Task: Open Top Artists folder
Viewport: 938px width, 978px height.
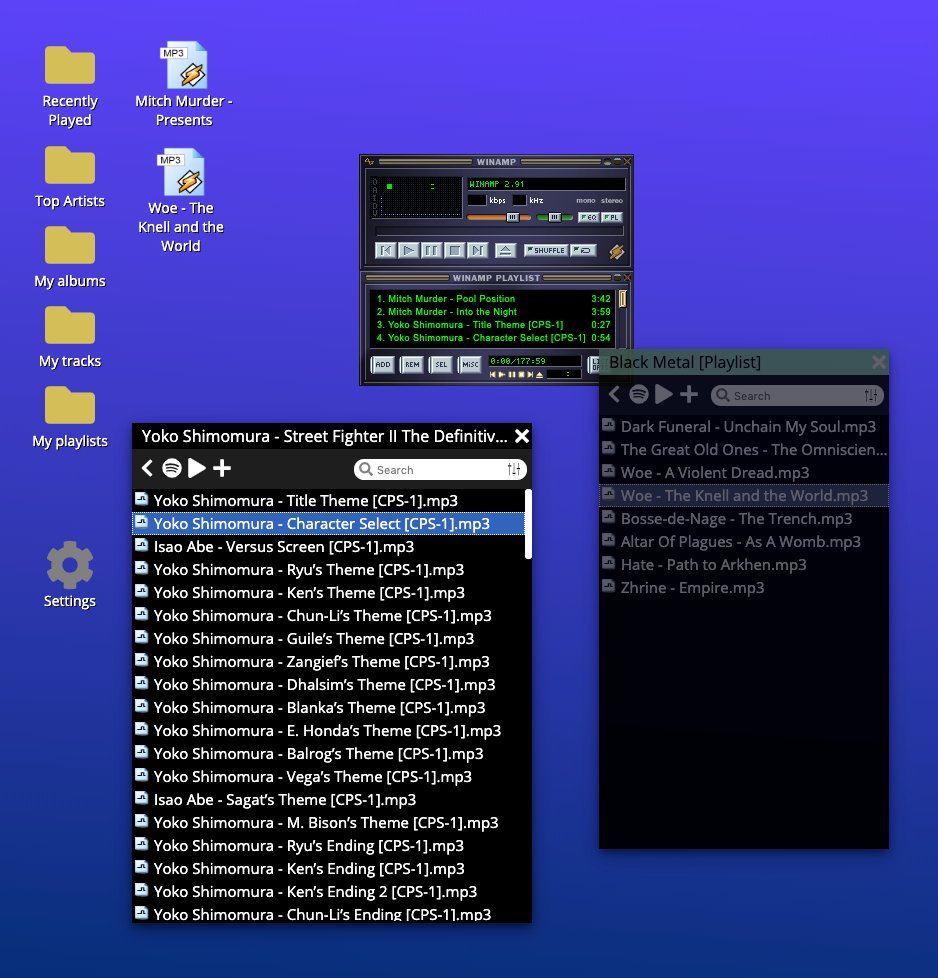Action: click(x=70, y=177)
